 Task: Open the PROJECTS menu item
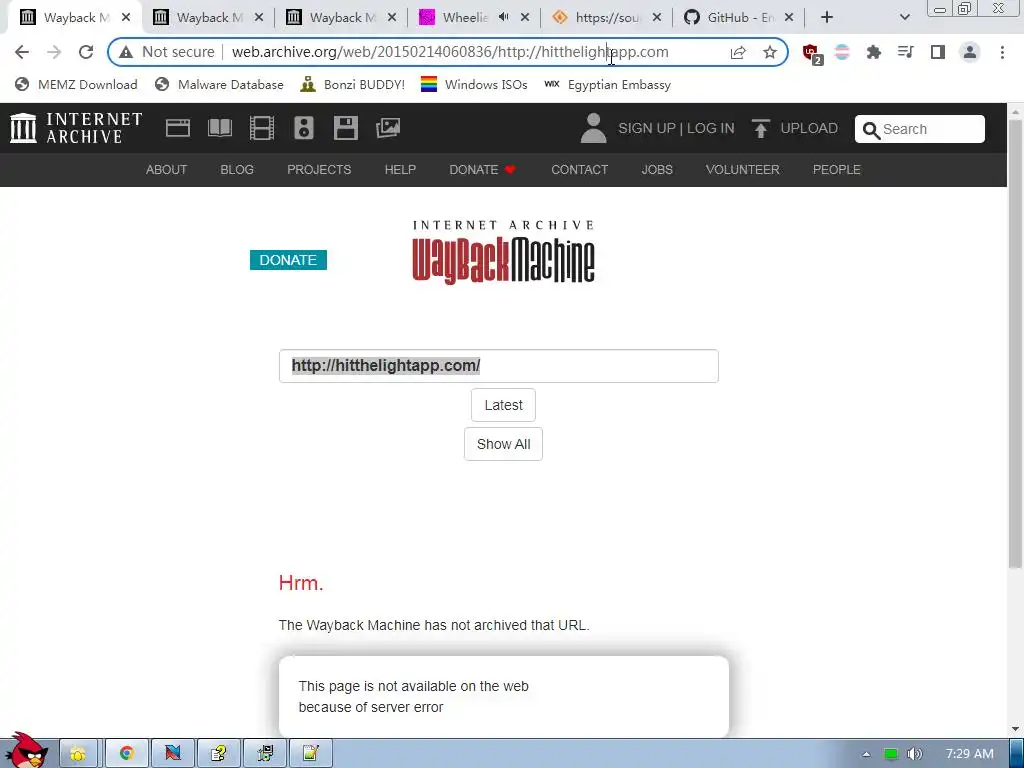(x=319, y=170)
